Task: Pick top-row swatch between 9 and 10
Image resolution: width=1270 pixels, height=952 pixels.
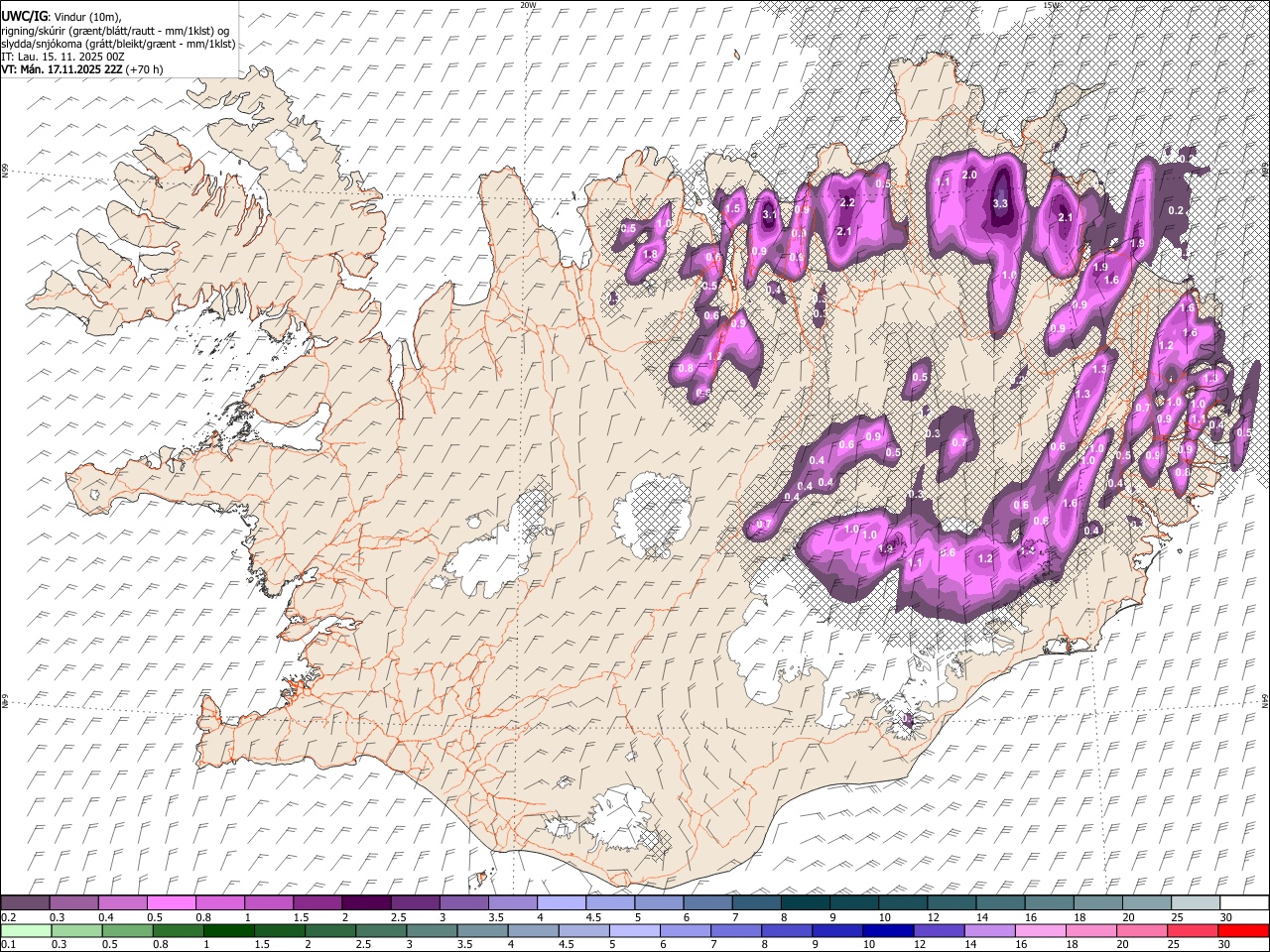Action: tap(853, 903)
